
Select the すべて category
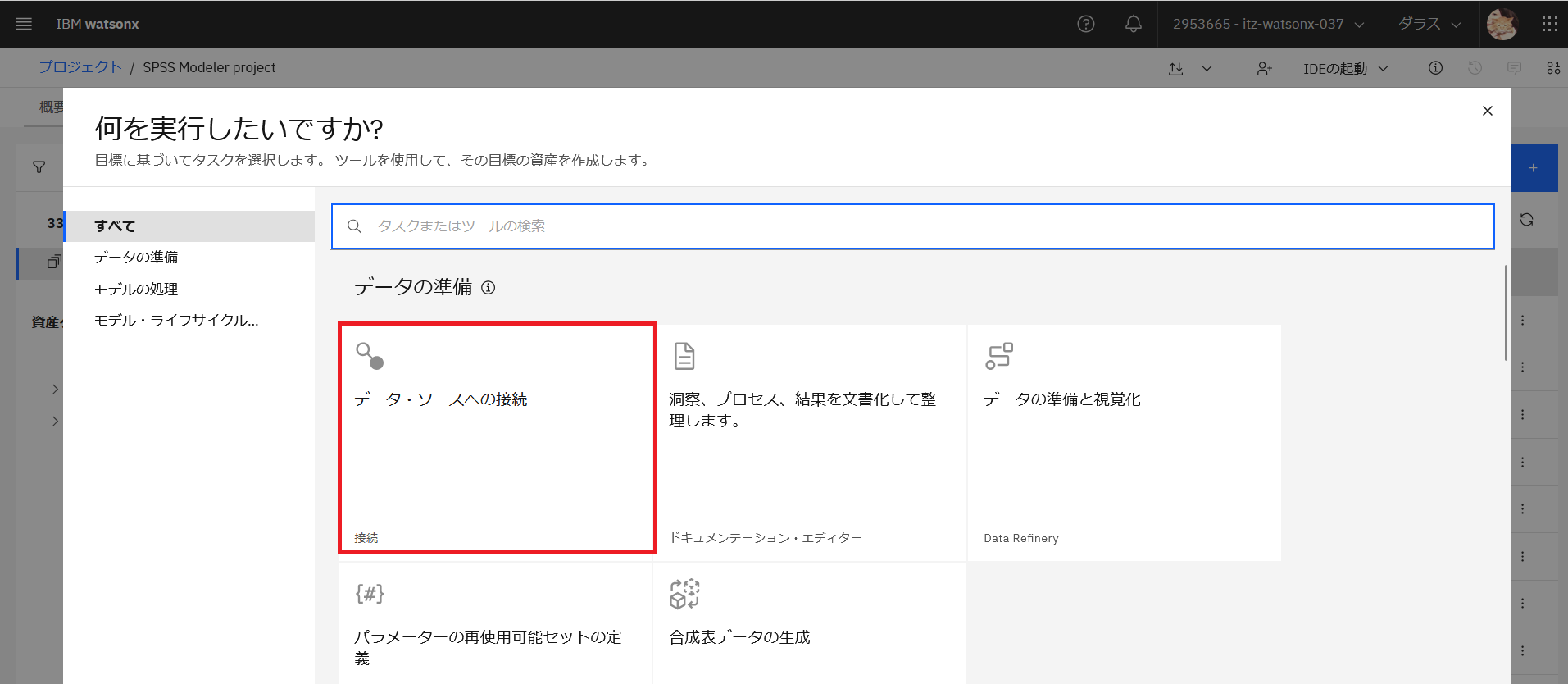189,226
